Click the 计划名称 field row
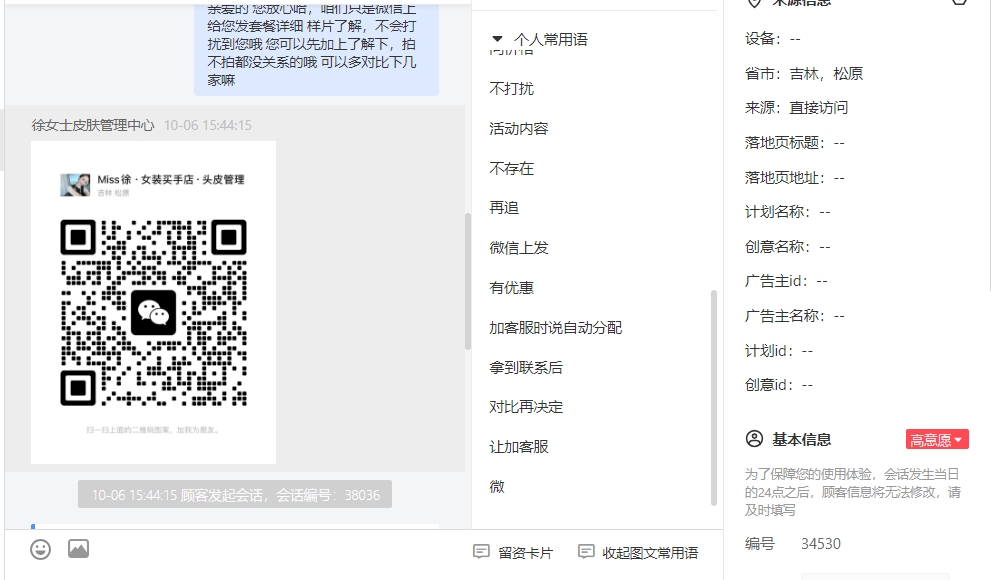The width and height of the screenshot is (991, 580). pyautogui.click(x=787, y=212)
